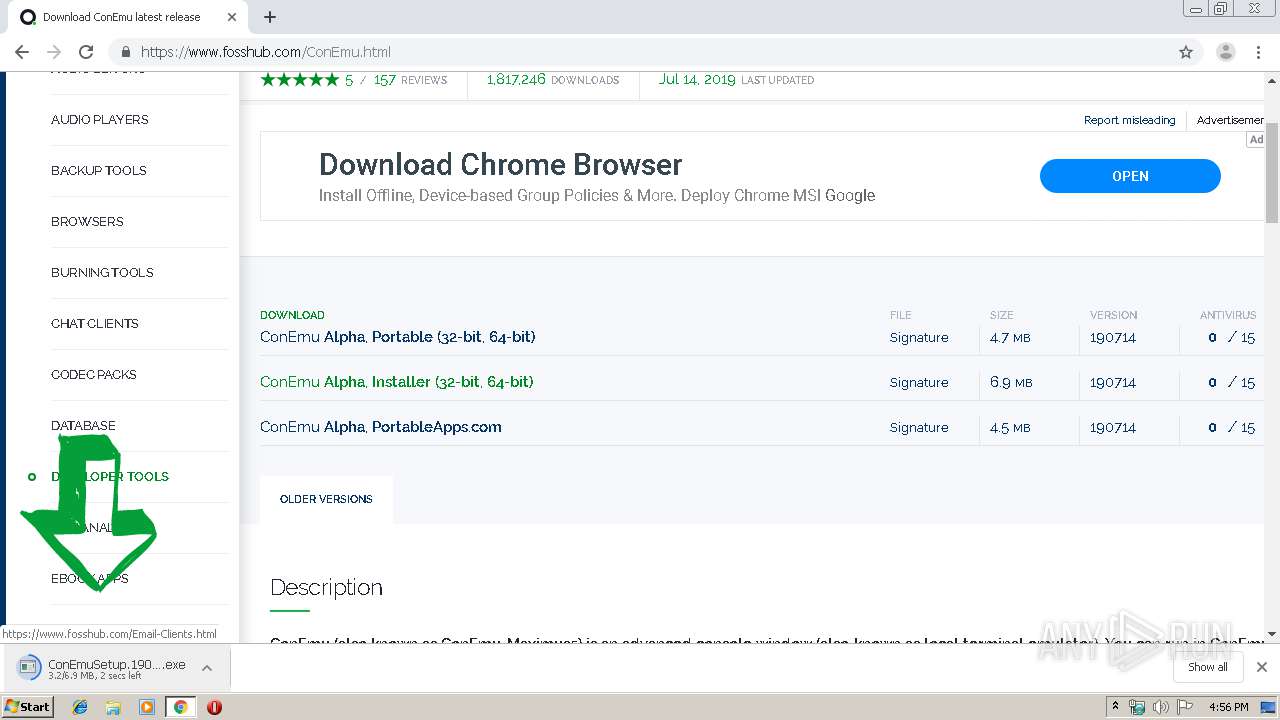The height and width of the screenshot is (720, 1280).
Task: Click the network tray icon
Action: tap(1137, 707)
